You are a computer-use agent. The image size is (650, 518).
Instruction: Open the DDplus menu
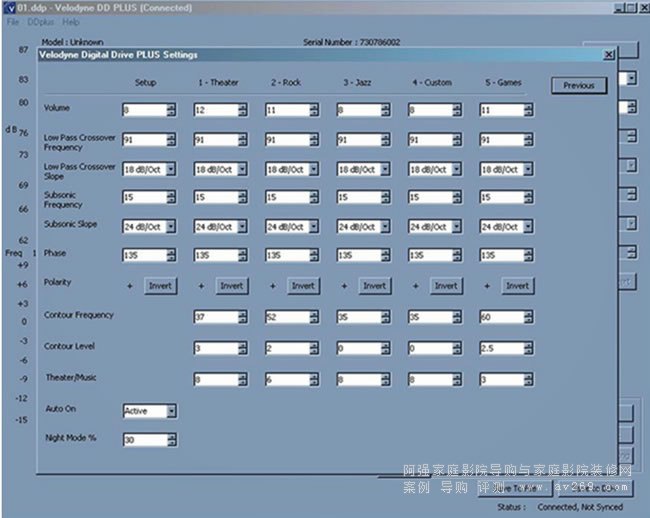40,22
